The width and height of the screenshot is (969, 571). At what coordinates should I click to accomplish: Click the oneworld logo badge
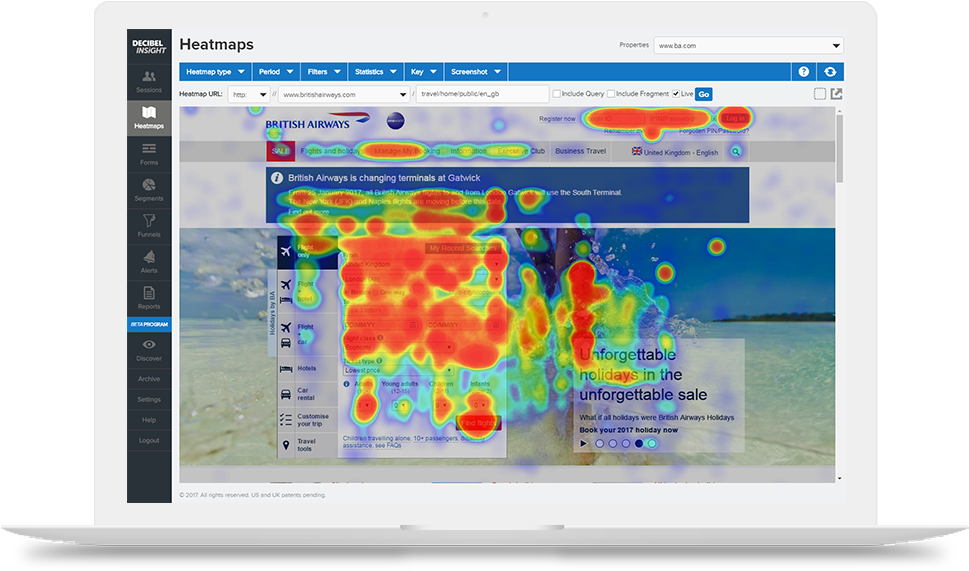(396, 121)
